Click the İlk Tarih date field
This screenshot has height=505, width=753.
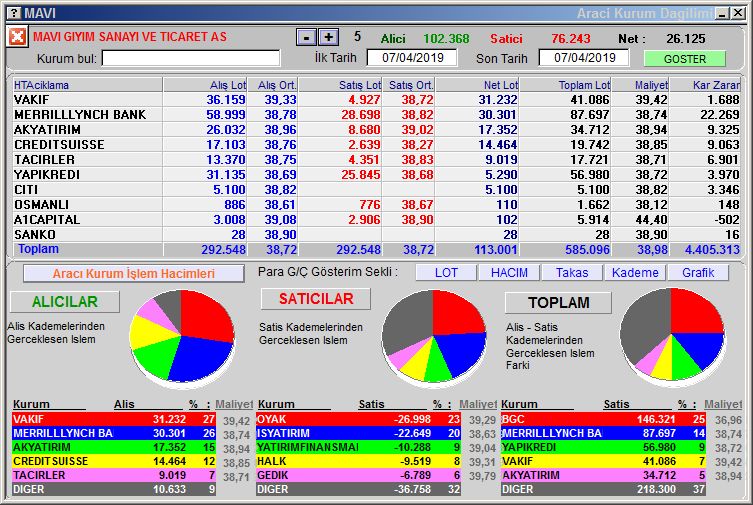[412, 58]
